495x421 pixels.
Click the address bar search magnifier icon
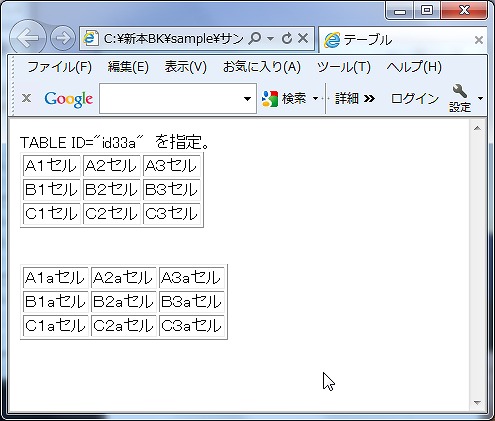255,39
